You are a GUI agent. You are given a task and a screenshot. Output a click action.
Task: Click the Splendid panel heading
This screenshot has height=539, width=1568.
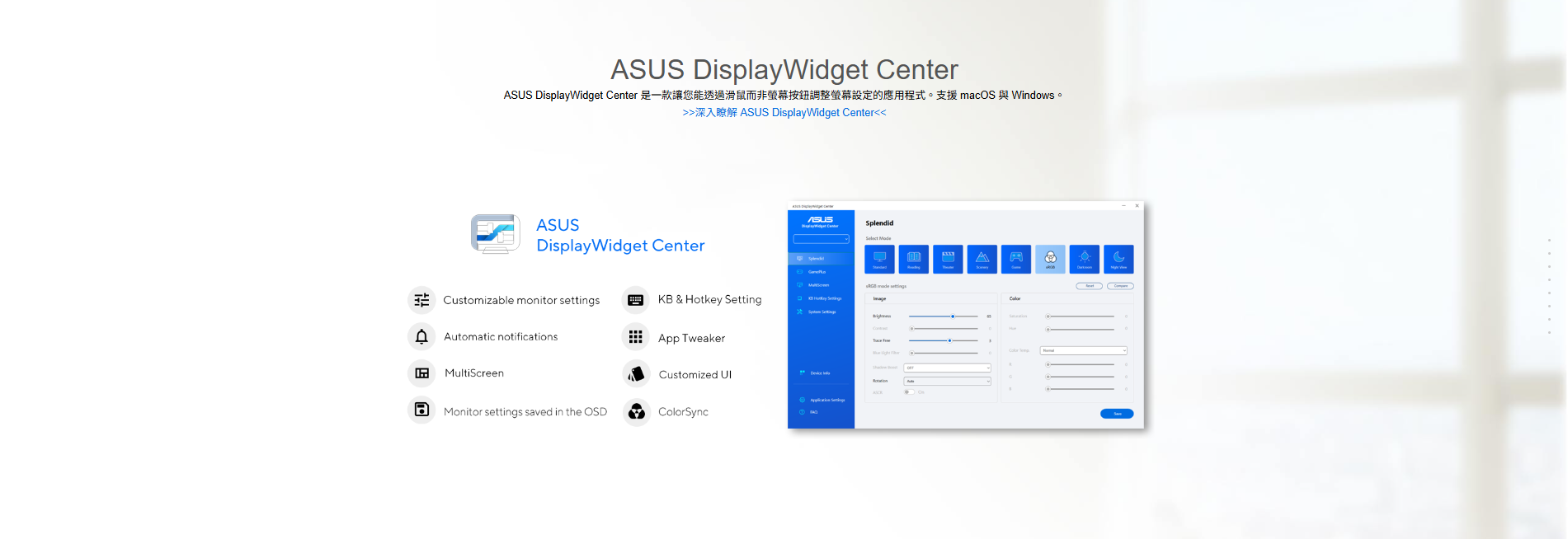(879, 223)
